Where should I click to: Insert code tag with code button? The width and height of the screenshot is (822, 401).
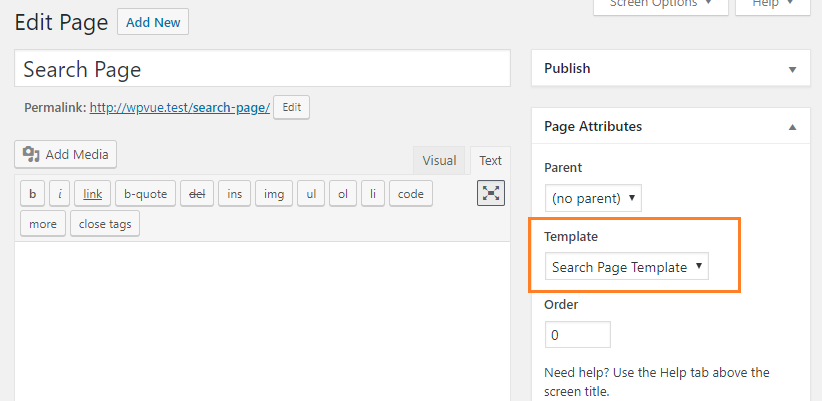coord(410,194)
